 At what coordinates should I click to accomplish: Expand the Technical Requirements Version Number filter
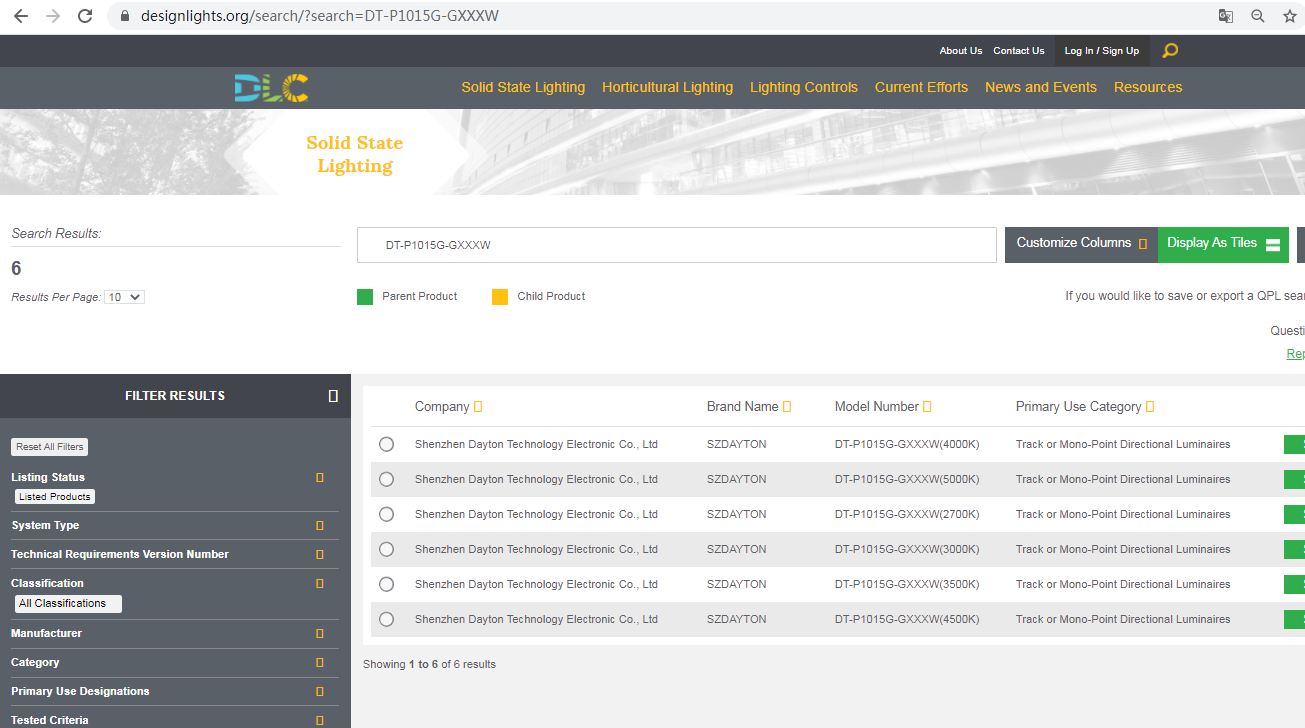tap(320, 555)
